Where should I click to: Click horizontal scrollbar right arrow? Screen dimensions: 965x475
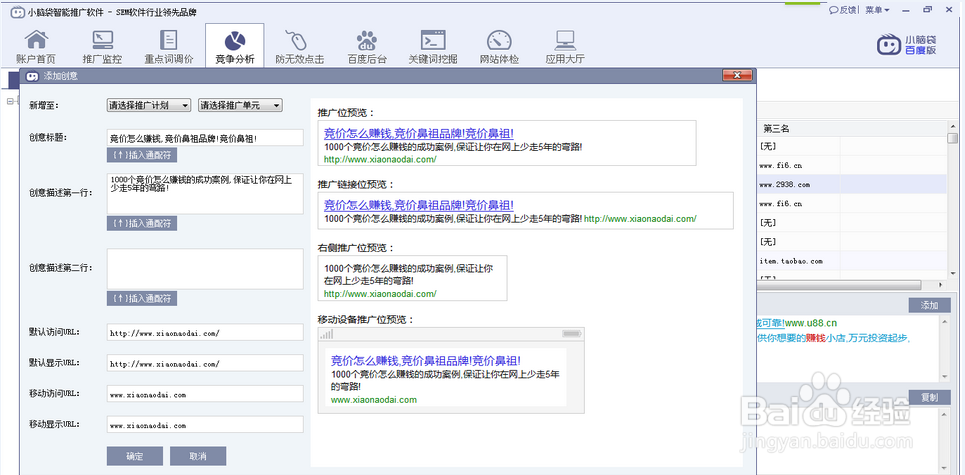coord(940,285)
